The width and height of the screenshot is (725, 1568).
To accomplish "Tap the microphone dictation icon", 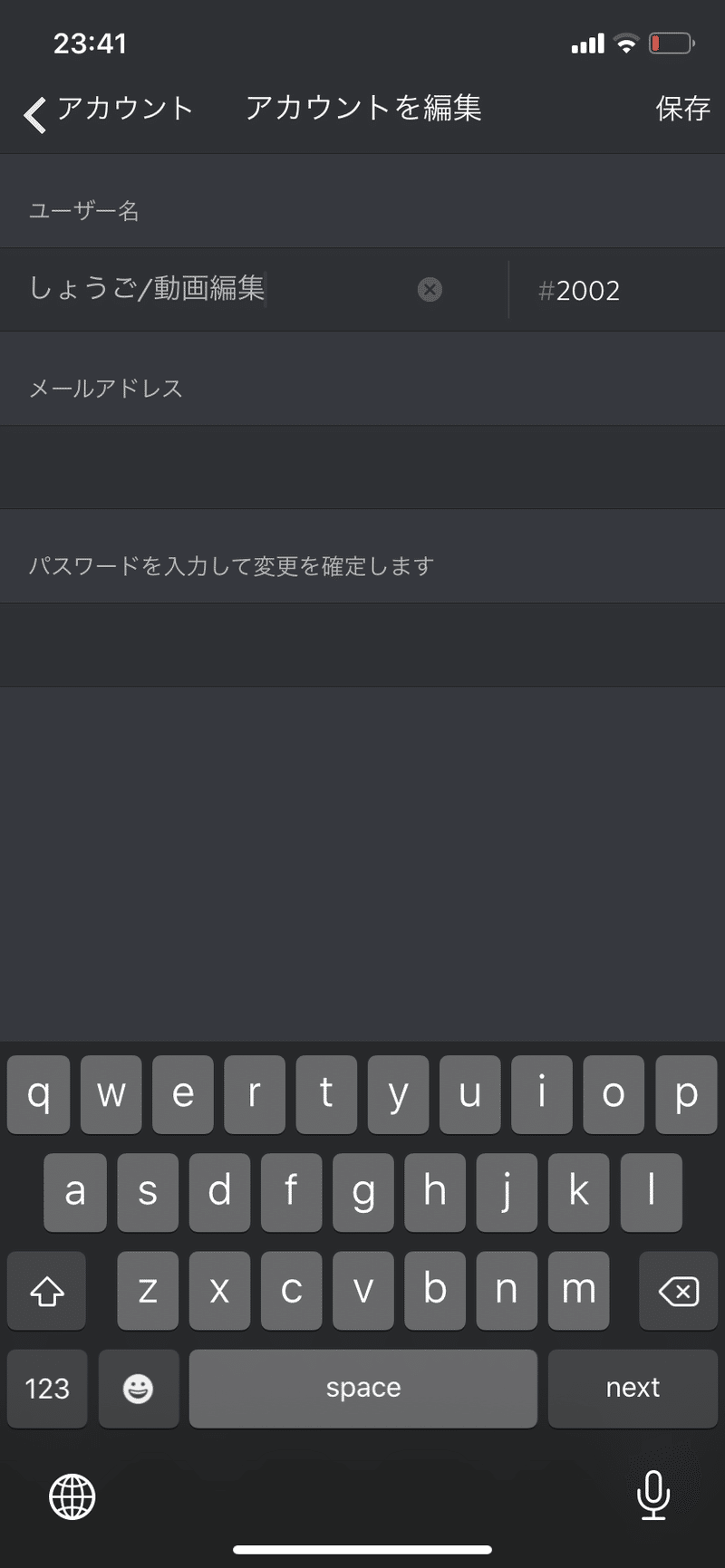I will [x=652, y=1496].
